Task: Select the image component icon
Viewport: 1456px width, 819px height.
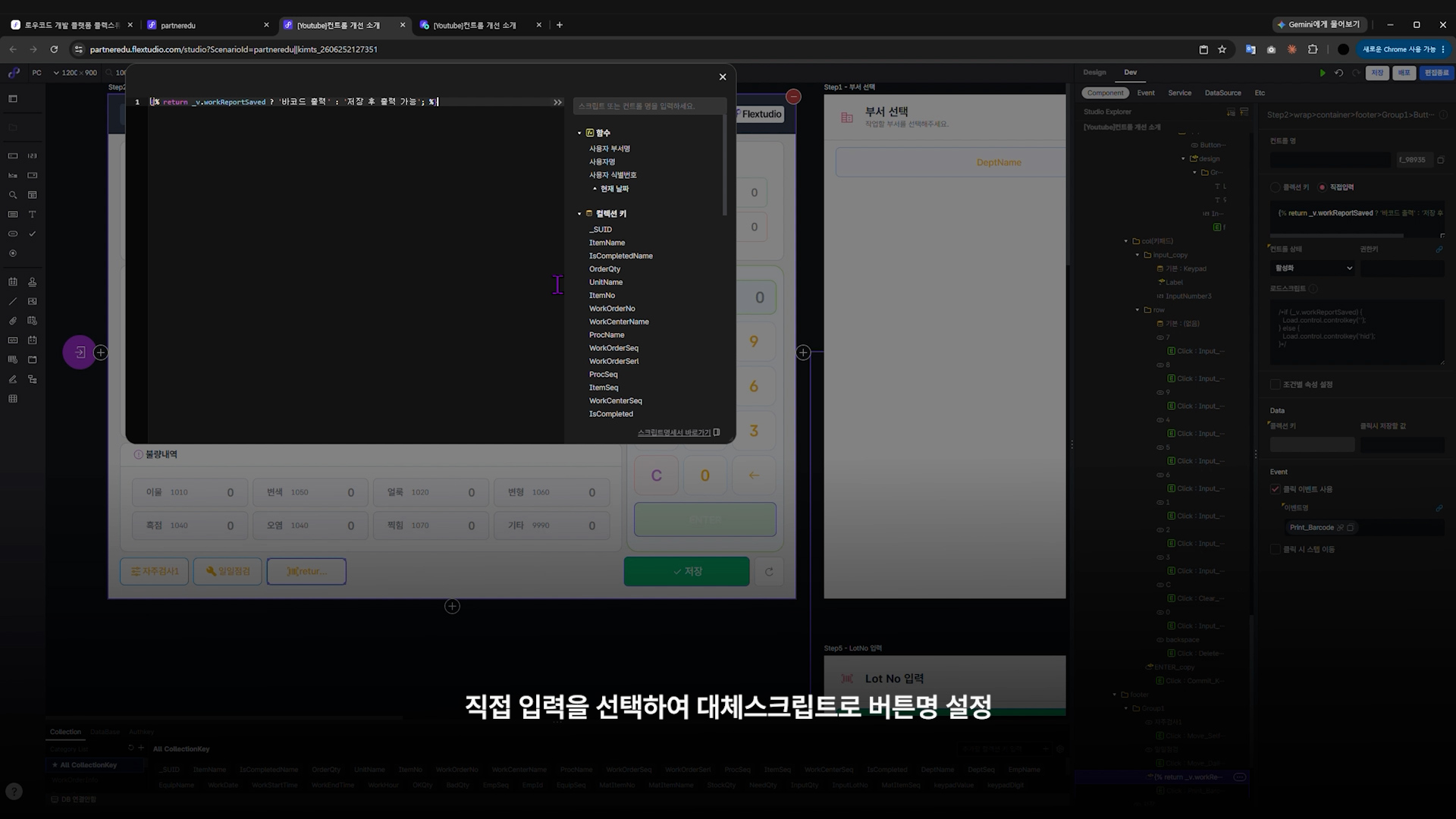Action: (x=32, y=301)
